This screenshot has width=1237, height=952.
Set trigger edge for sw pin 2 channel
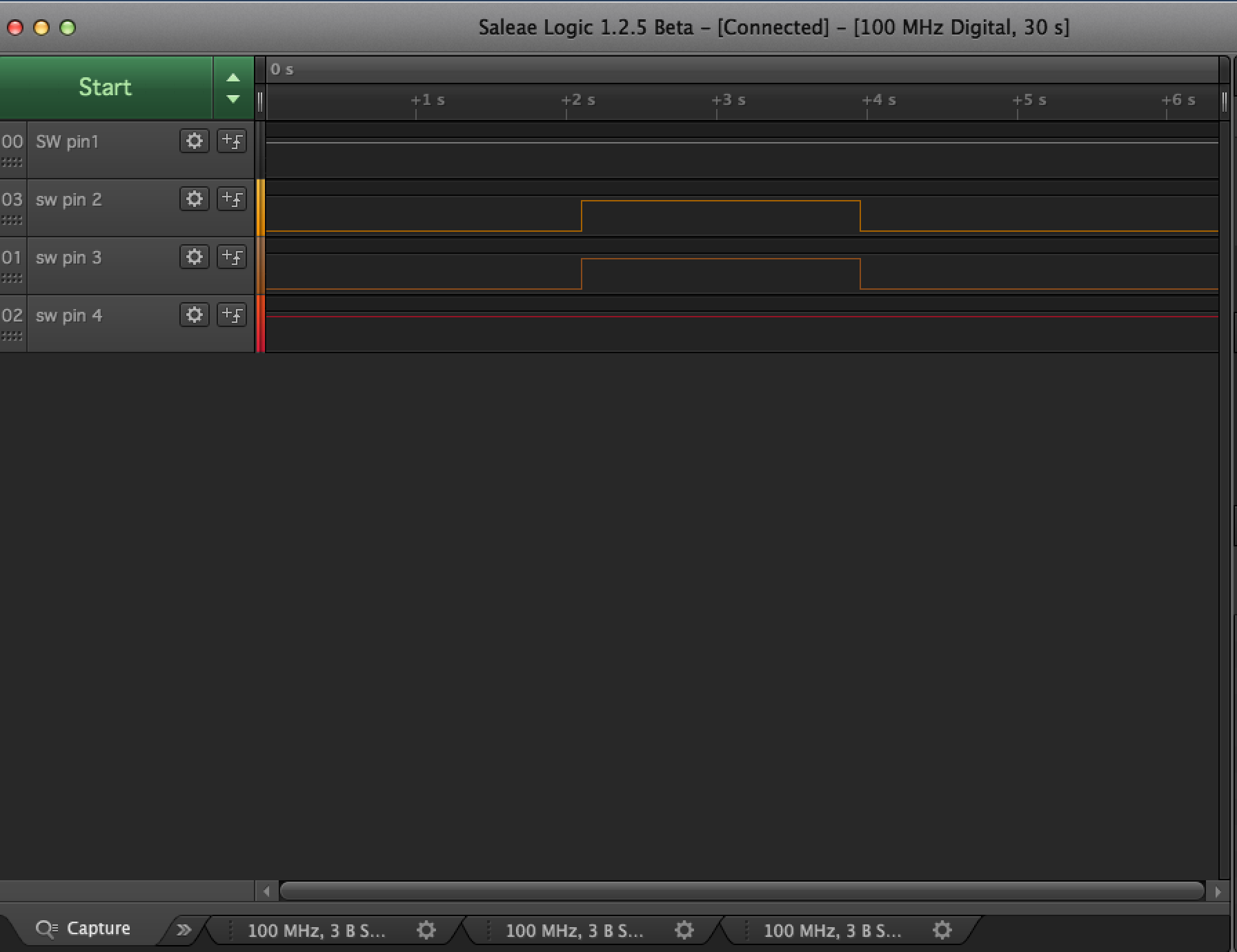(232, 199)
